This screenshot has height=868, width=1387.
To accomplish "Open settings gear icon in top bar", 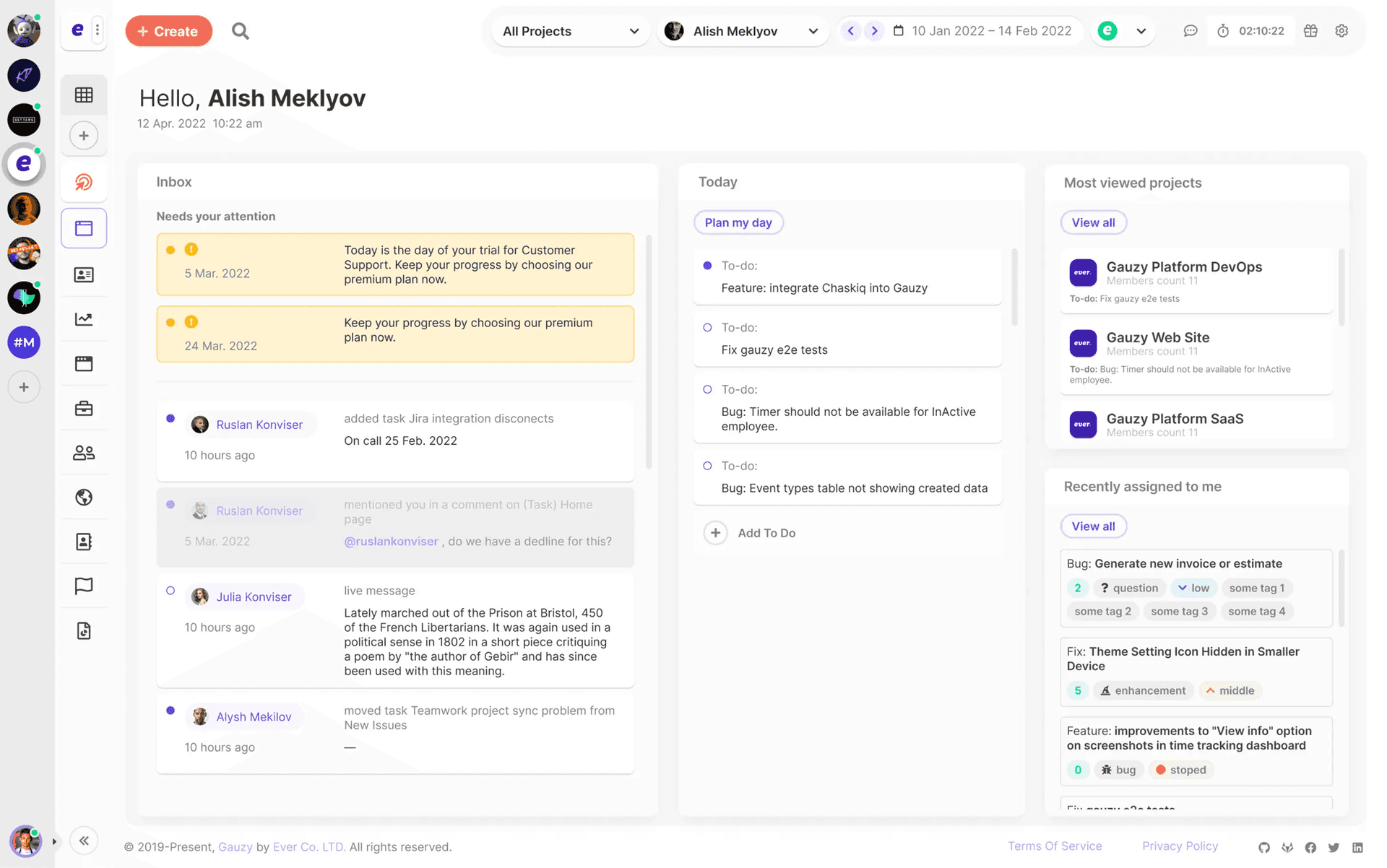I will (1341, 31).
